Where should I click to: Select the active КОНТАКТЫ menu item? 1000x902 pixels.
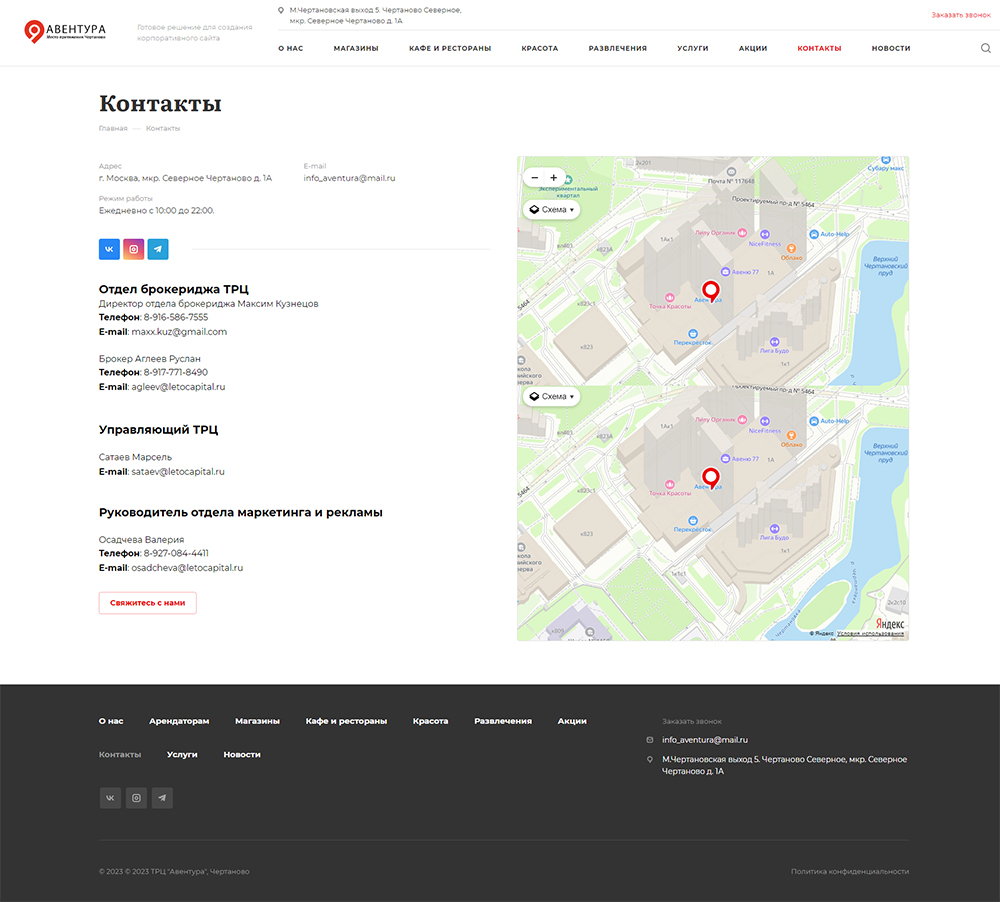click(819, 48)
